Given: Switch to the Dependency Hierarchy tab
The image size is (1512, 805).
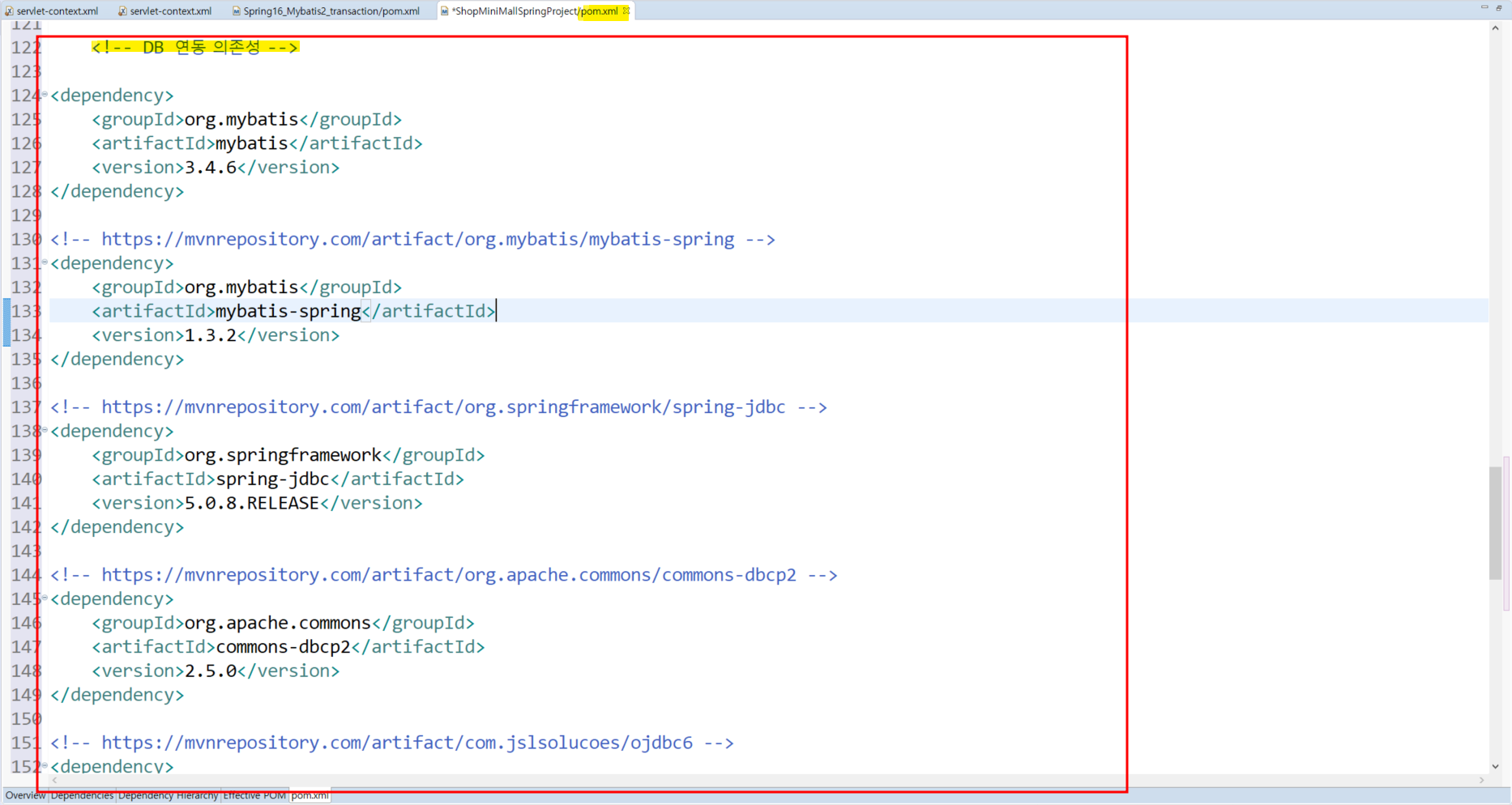Looking at the screenshot, I should (x=169, y=795).
